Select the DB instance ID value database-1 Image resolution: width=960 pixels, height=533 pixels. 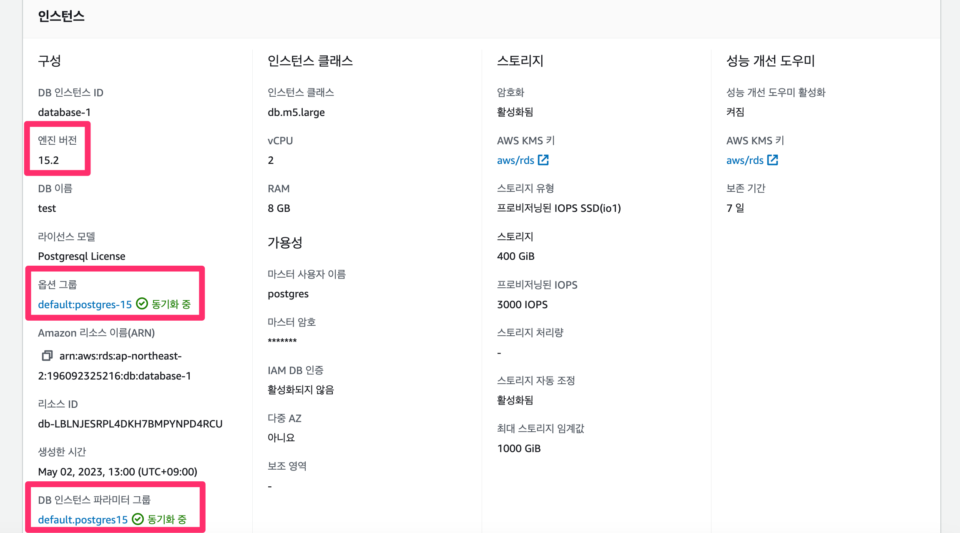(64, 112)
